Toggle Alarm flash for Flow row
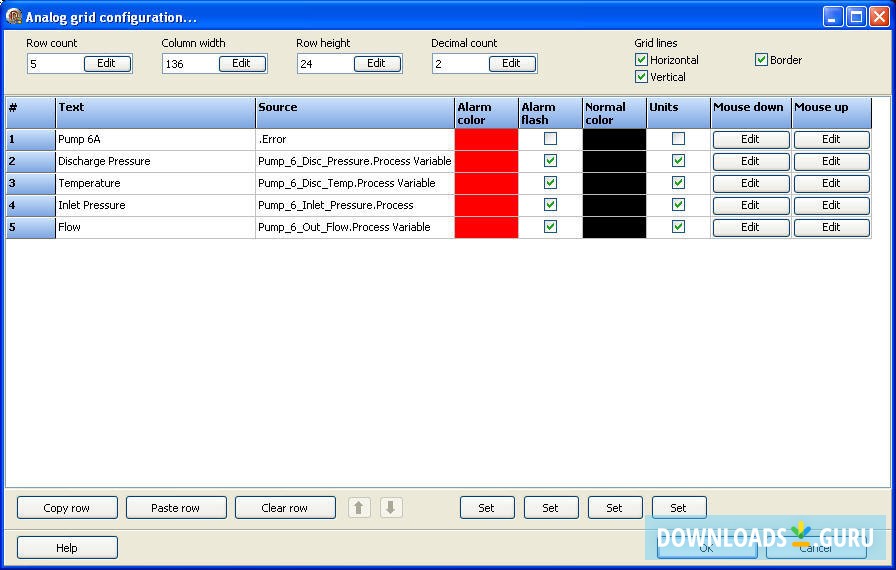The width and height of the screenshot is (896, 570). pyautogui.click(x=550, y=227)
